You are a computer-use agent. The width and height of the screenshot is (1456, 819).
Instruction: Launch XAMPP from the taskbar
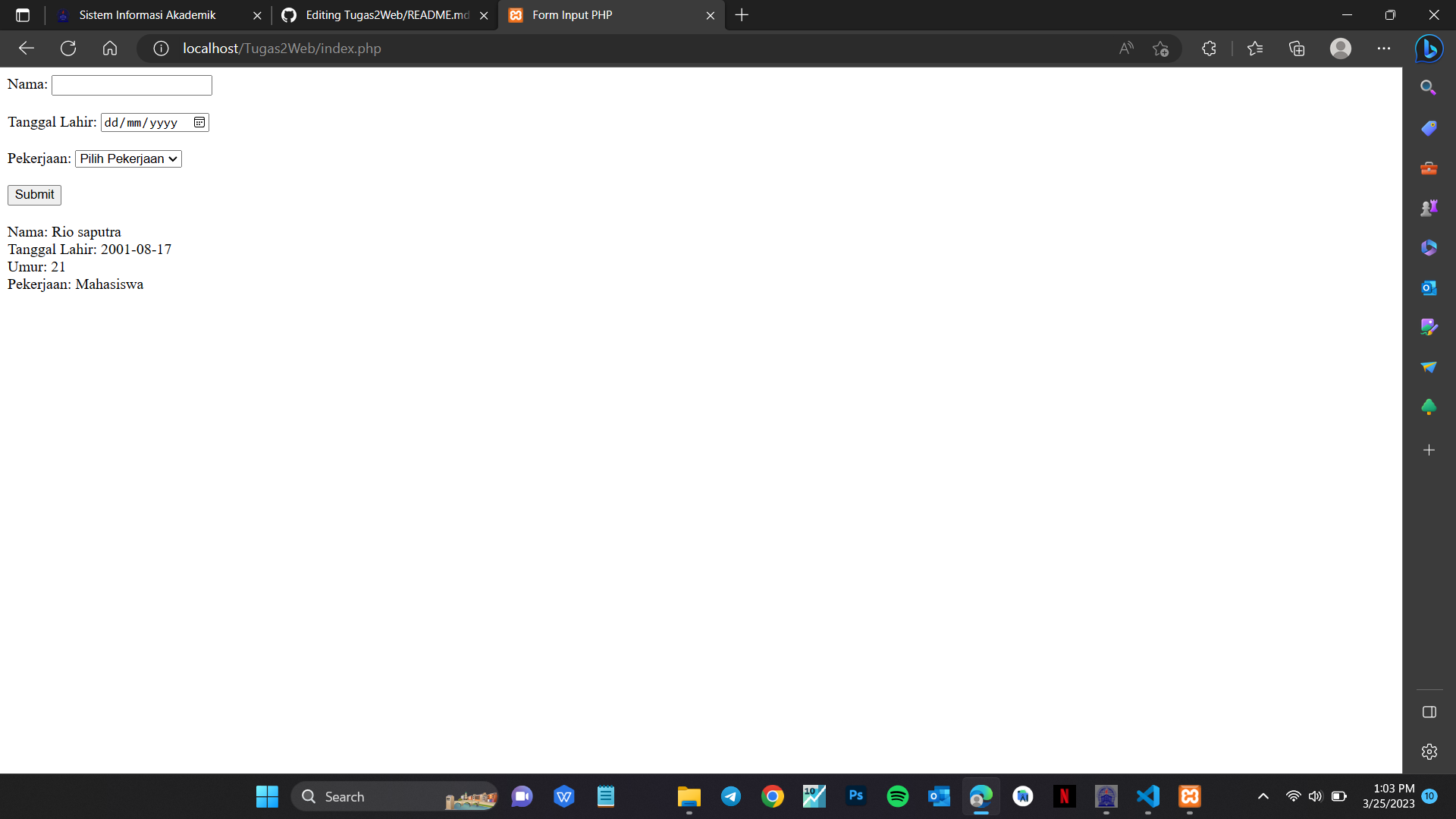coord(1190,796)
